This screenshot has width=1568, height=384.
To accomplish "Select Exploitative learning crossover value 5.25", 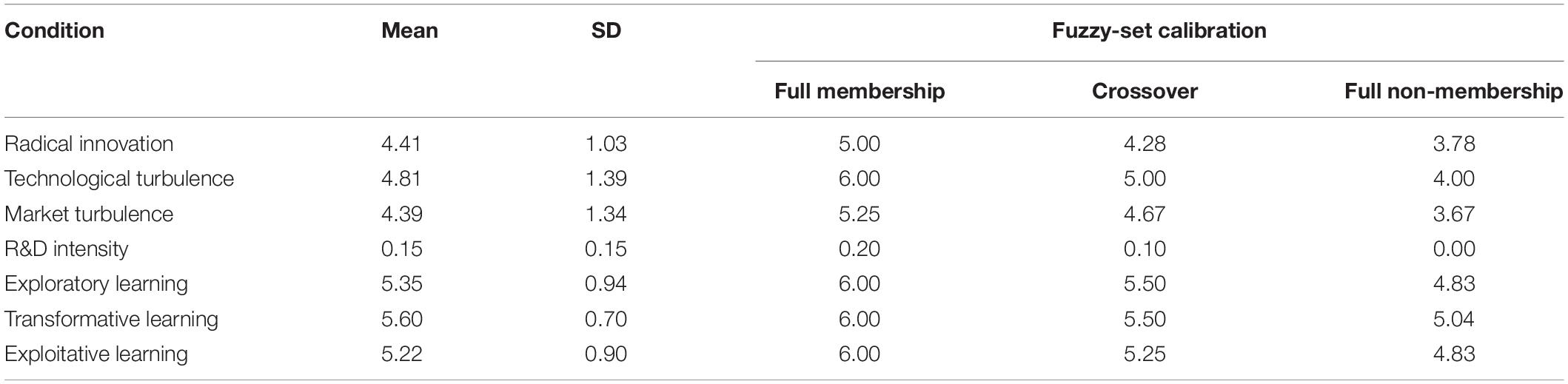I will click(1145, 354).
